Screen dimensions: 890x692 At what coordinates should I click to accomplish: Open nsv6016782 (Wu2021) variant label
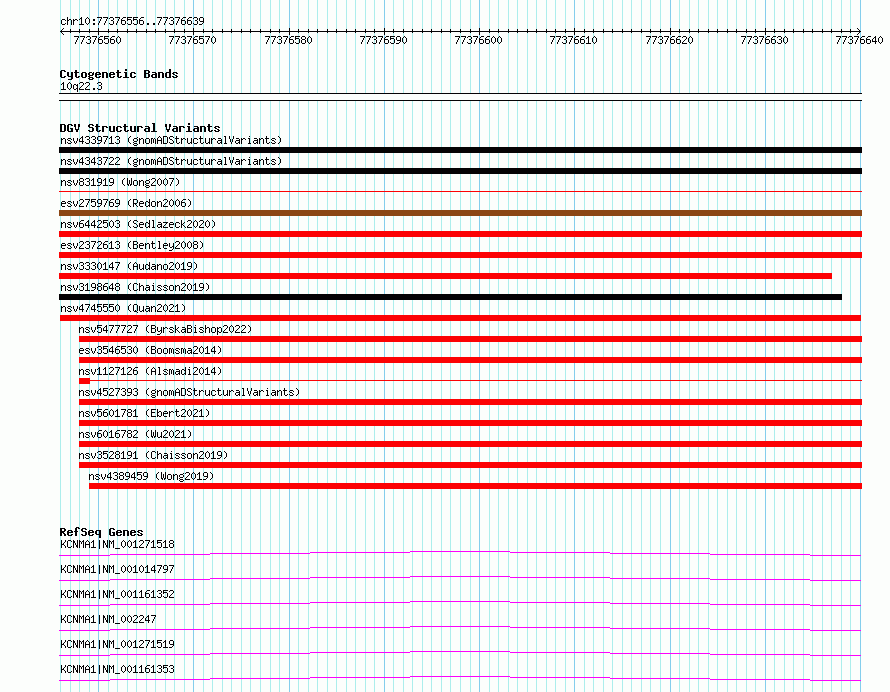coord(135,434)
